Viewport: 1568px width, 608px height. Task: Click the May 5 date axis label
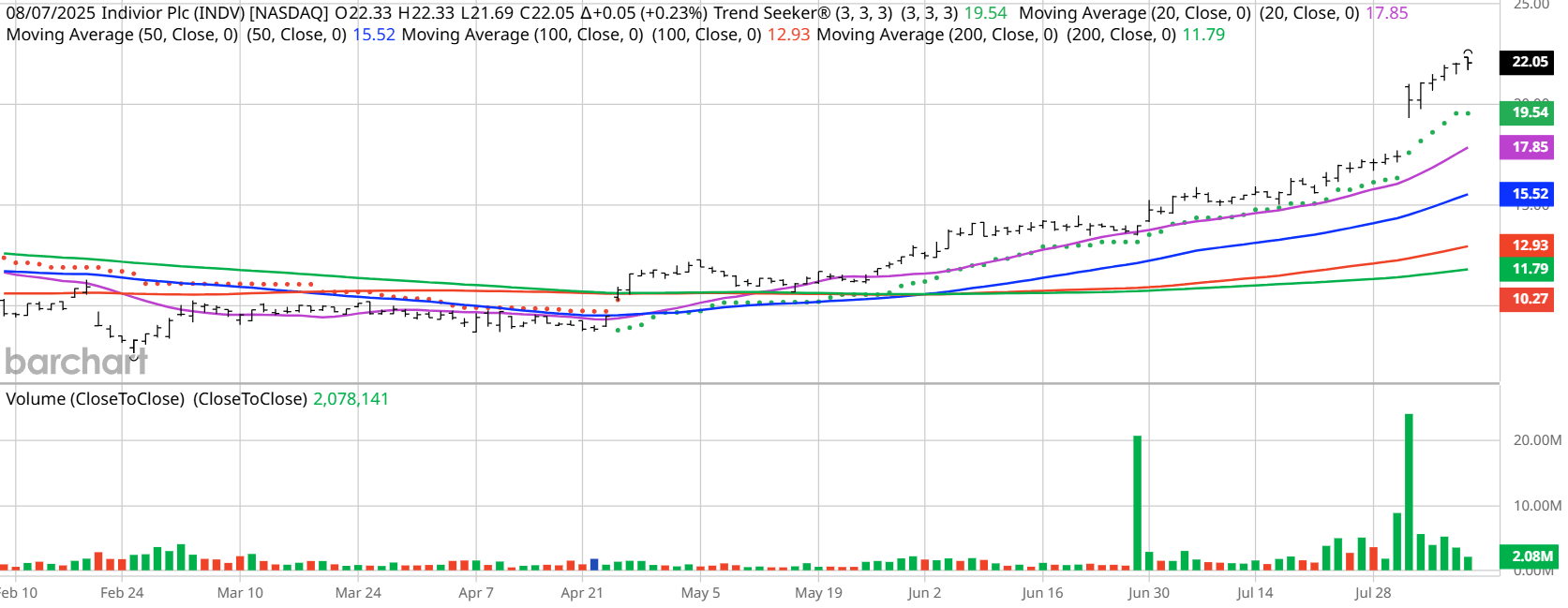coord(700,593)
